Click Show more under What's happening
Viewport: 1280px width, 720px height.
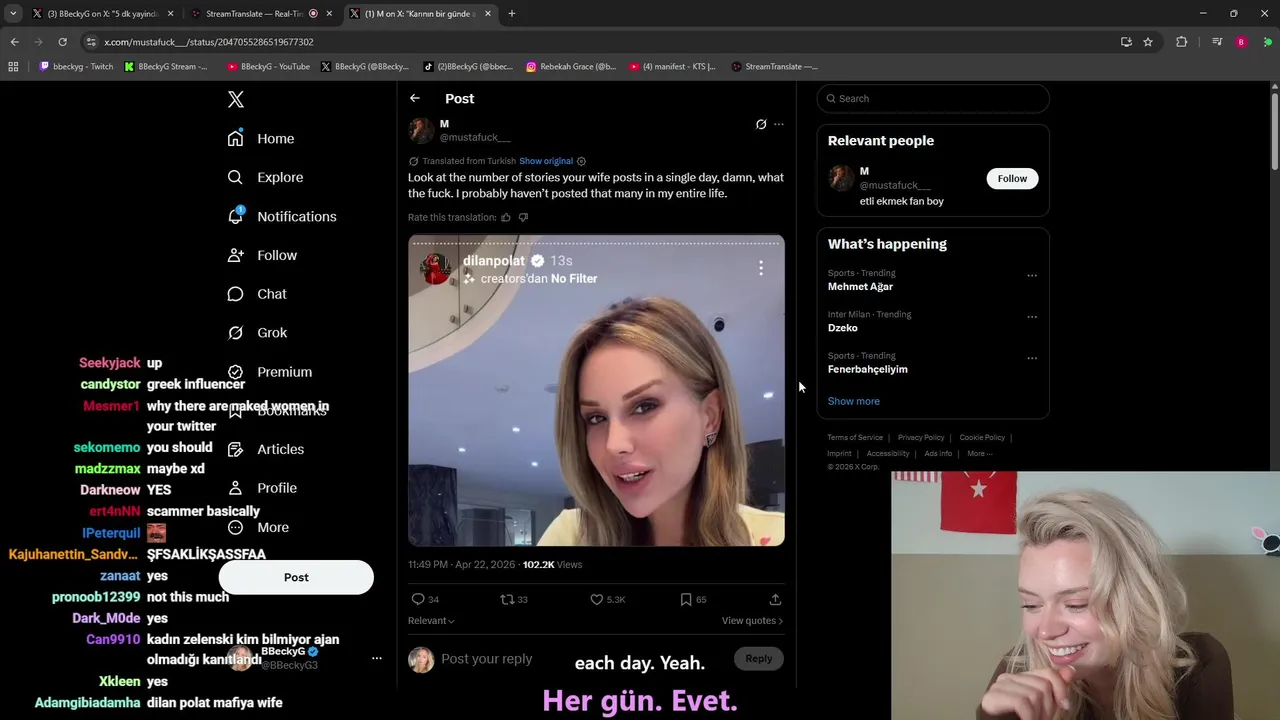[x=854, y=401]
